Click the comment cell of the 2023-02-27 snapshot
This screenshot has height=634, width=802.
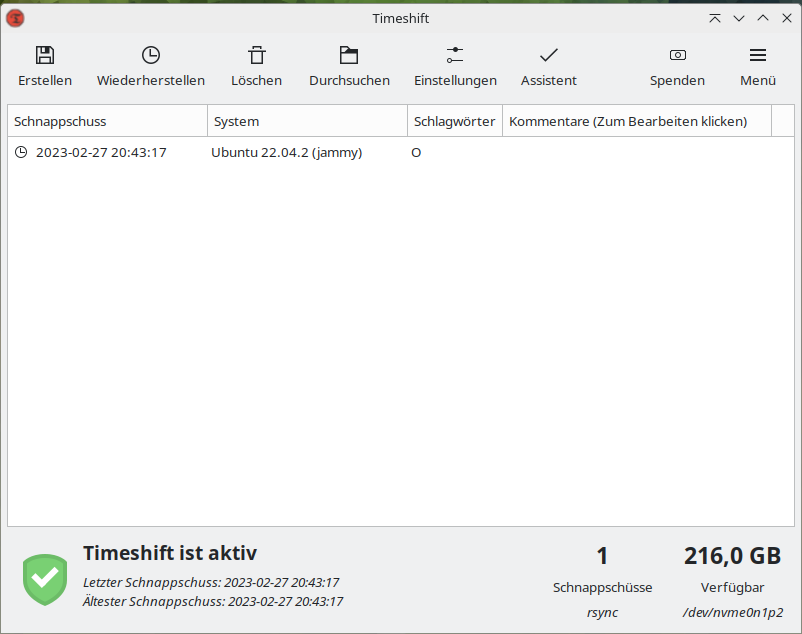pos(637,152)
